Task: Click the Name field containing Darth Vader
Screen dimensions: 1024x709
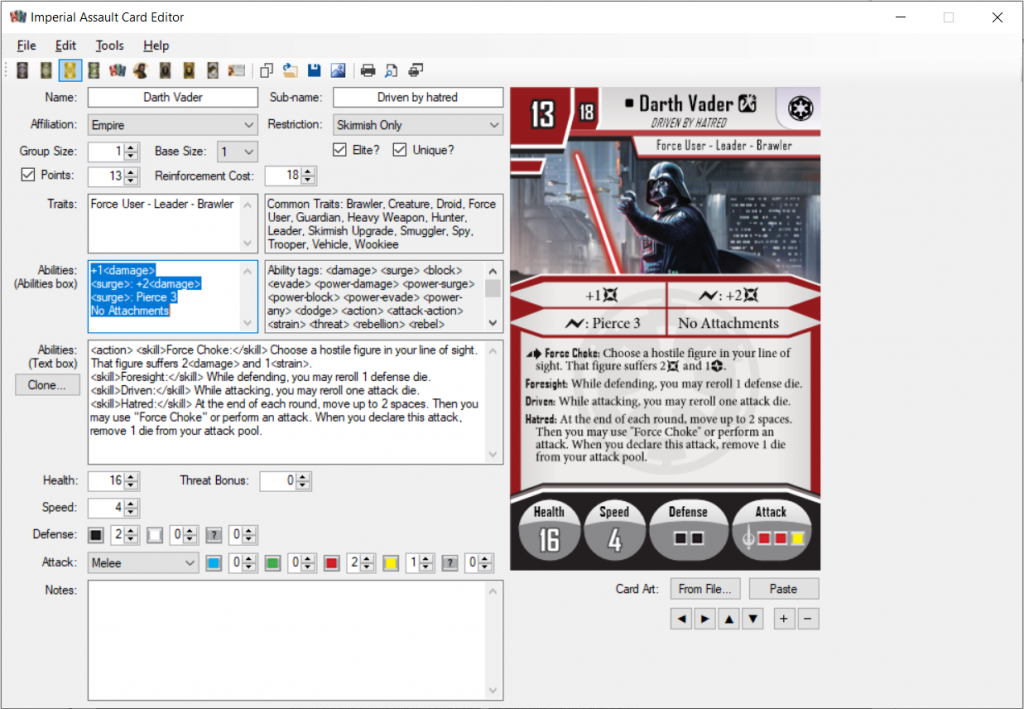Action: coord(173,97)
